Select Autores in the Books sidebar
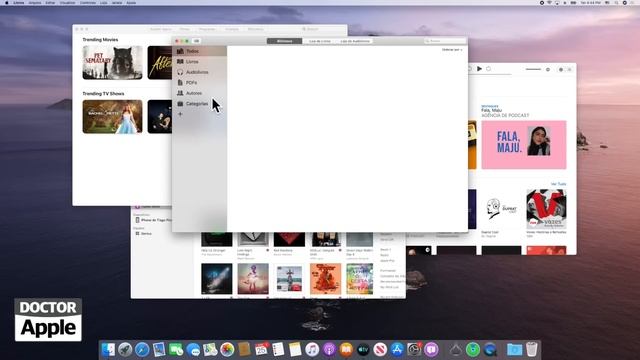This screenshot has height=360, width=640. (x=199, y=93)
